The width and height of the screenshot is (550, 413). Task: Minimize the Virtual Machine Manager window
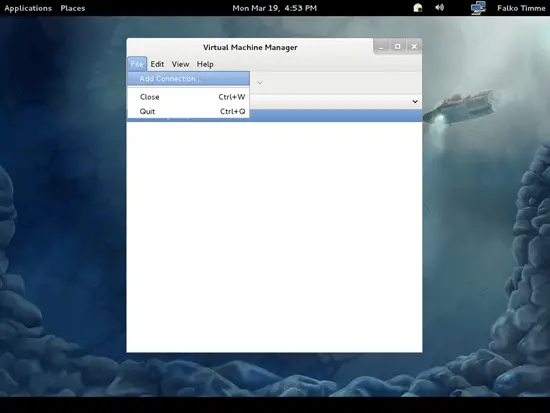pyautogui.click(x=381, y=47)
